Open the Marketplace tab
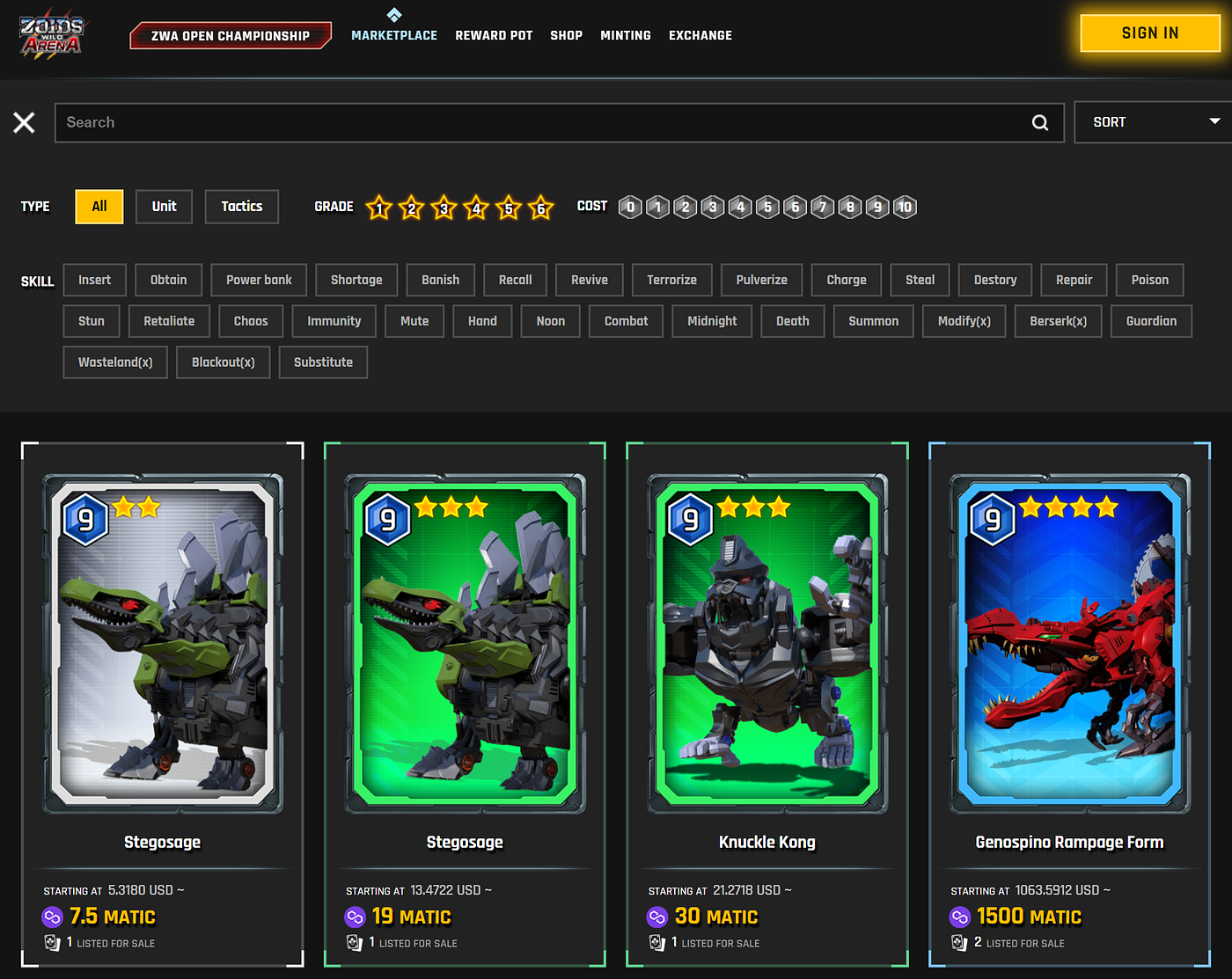The image size is (1232, 979). [x=394, y=35]
